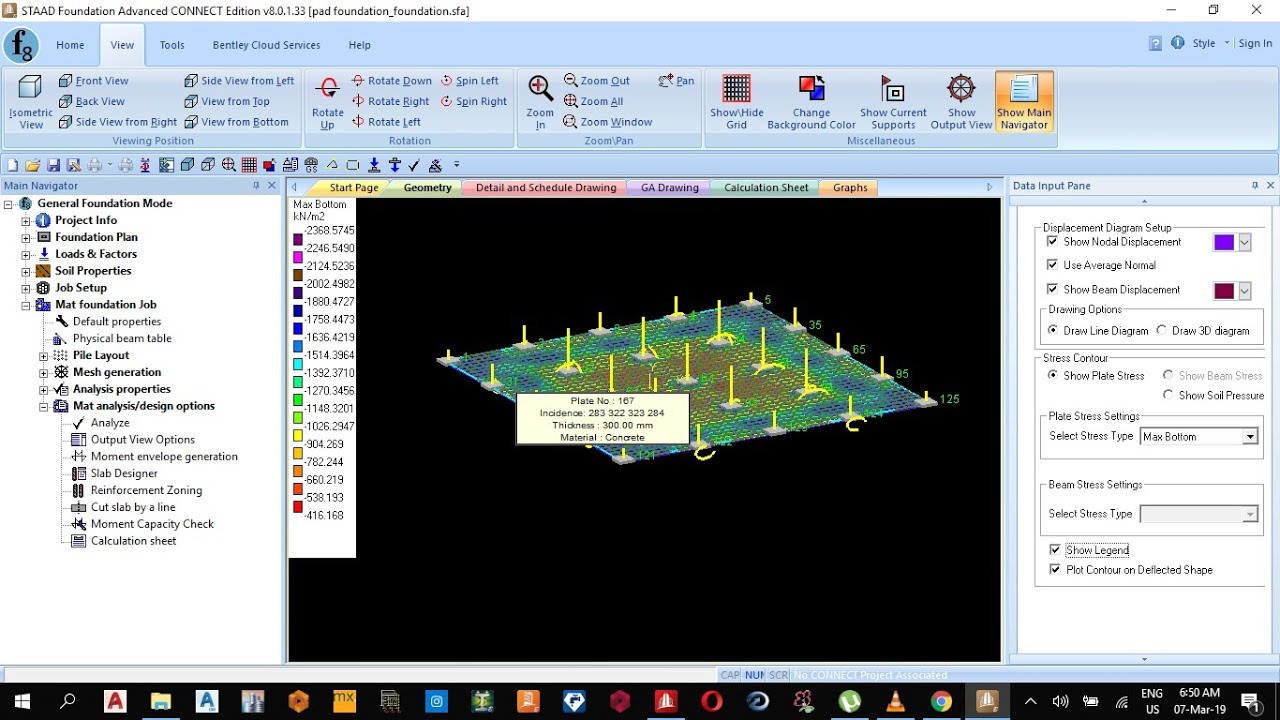This screenshot has height=720, width=1280.
Task: Select Draw 3D diagram radio button
Action: click(x=1162, y=330)
